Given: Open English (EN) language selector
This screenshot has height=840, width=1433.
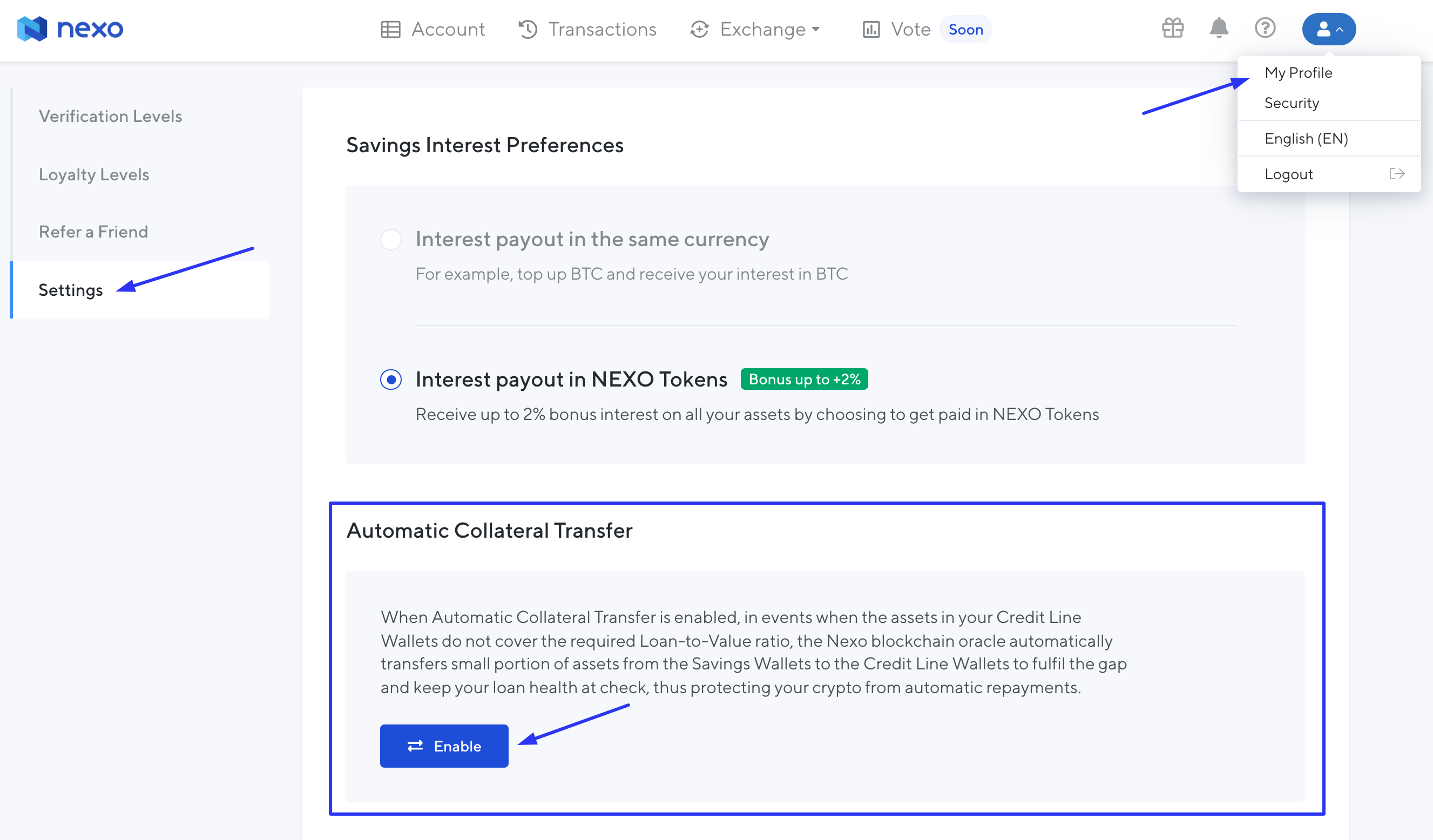Looking at the screenshot, I should 1306,139.
